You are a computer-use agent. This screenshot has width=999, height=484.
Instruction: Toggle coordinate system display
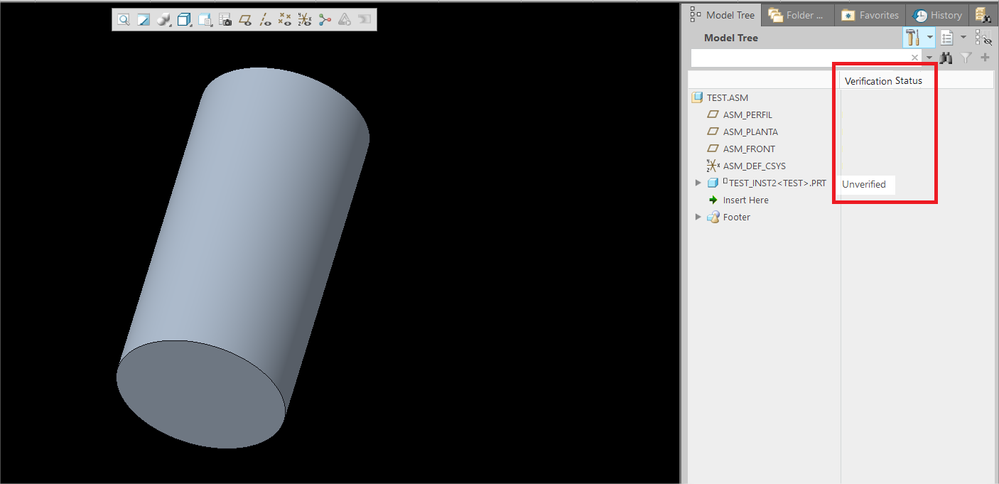click(305, 19)
